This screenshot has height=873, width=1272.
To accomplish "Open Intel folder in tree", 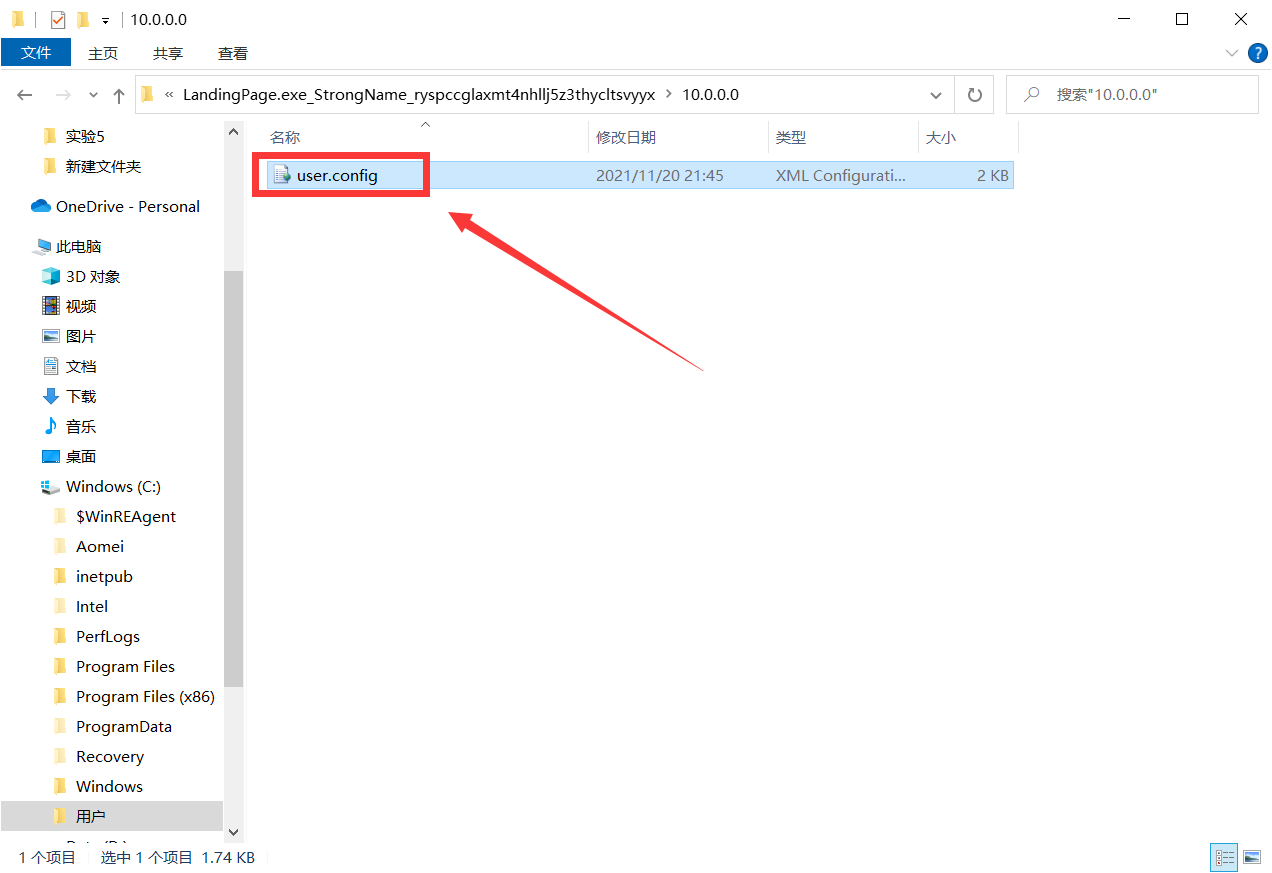I will [x=92, y=606].
